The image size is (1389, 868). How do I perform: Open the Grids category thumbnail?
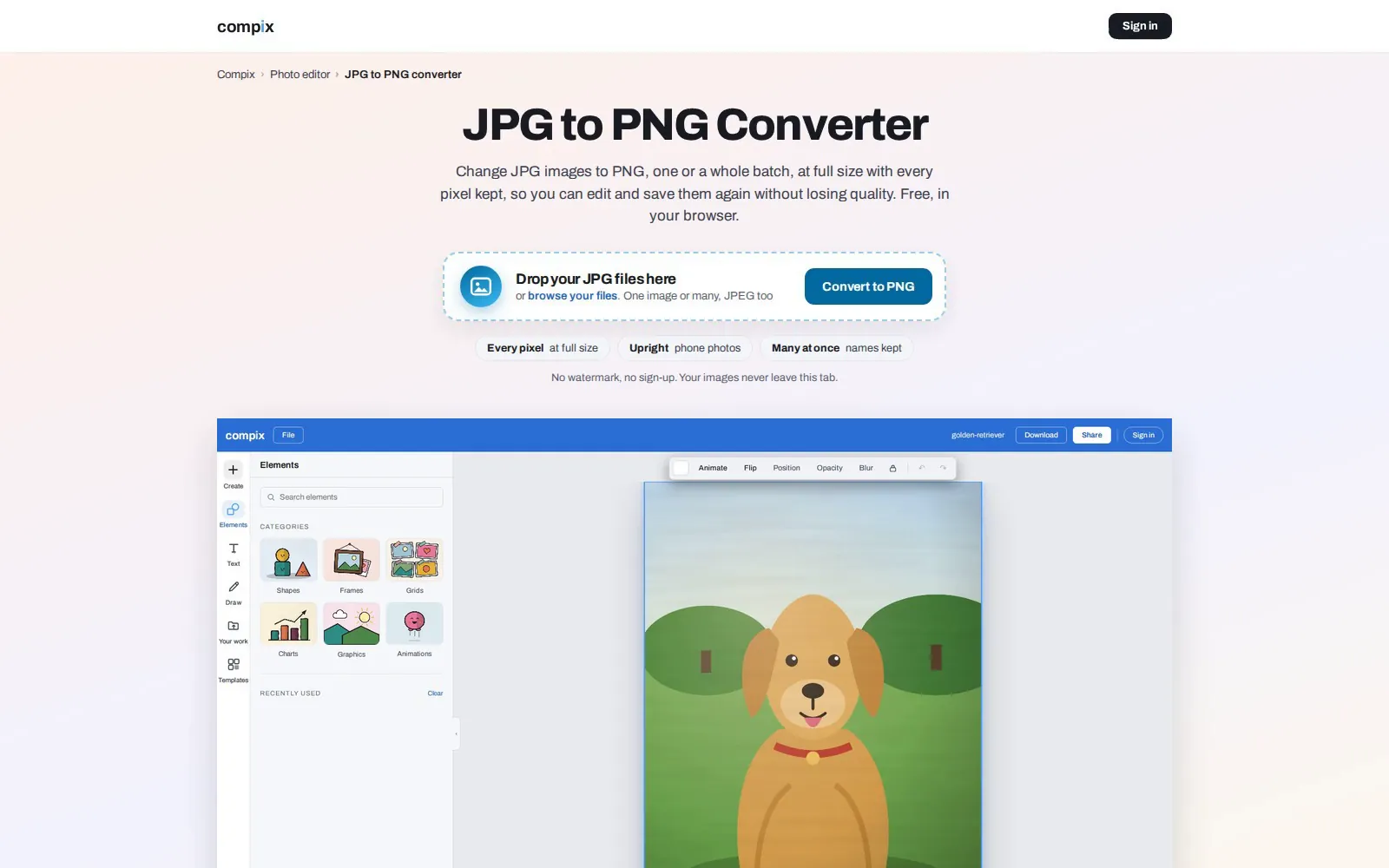(414, 560)
